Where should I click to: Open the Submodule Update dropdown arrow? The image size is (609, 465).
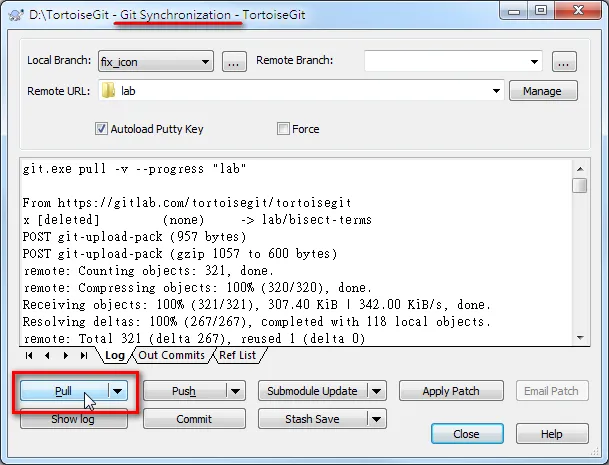click(376, 391)
